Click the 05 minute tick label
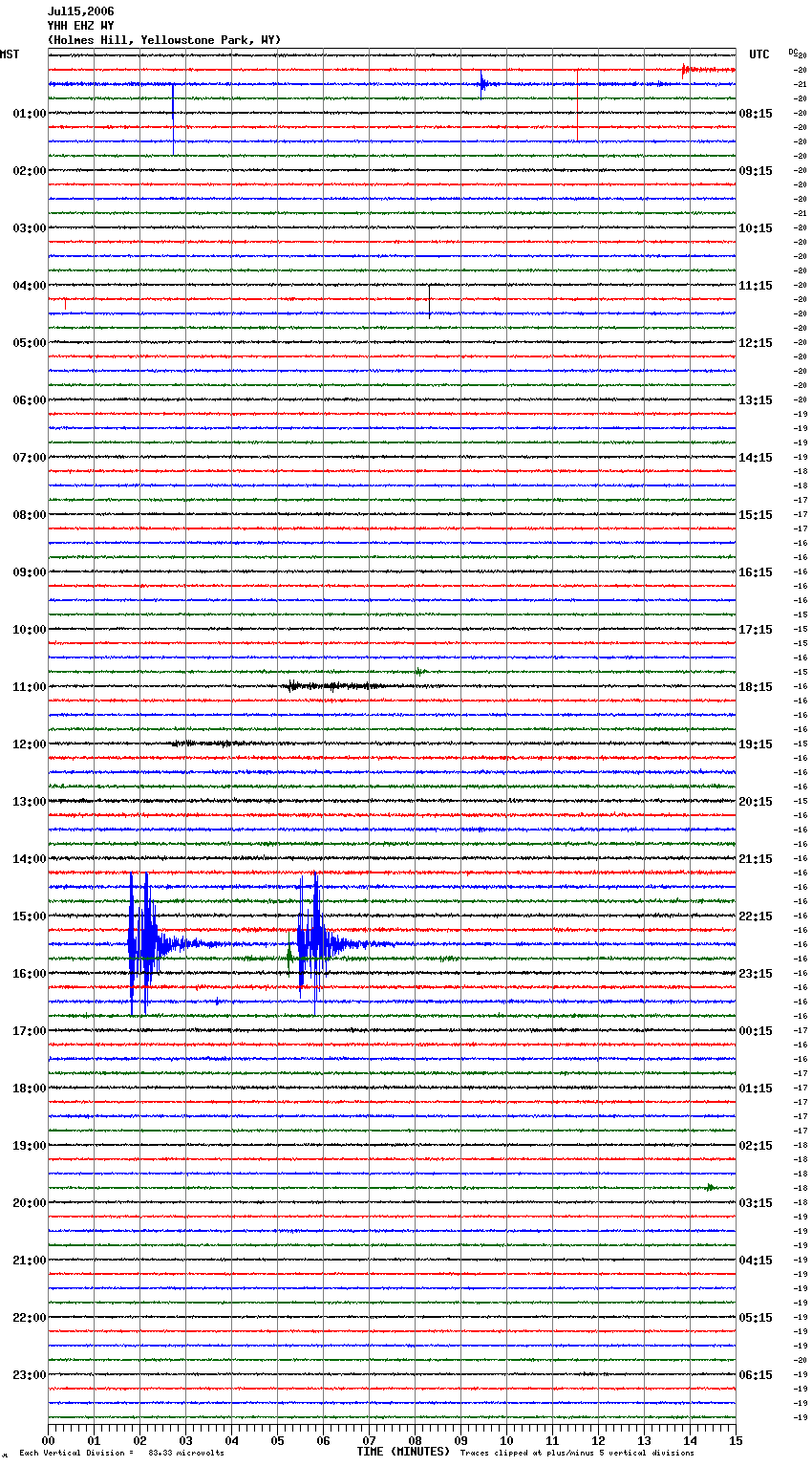 point(277,1440)
